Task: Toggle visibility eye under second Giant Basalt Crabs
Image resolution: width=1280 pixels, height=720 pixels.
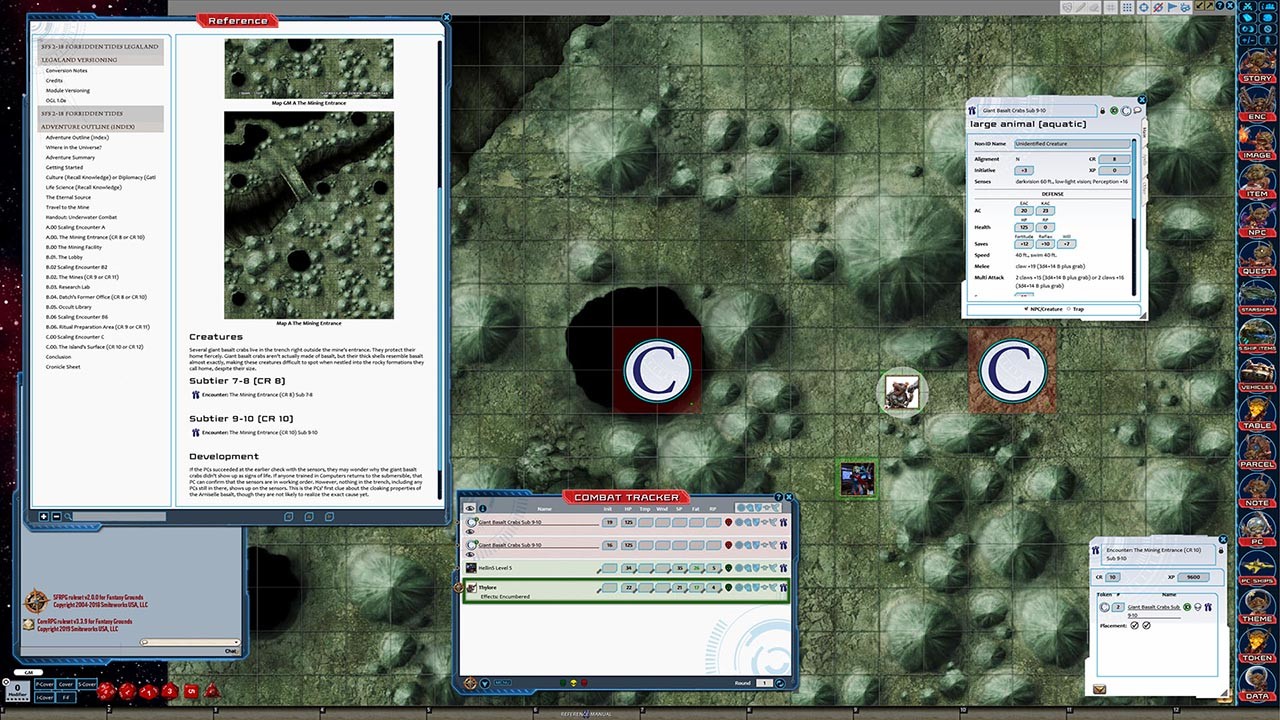Action: (x=470, y=554)
